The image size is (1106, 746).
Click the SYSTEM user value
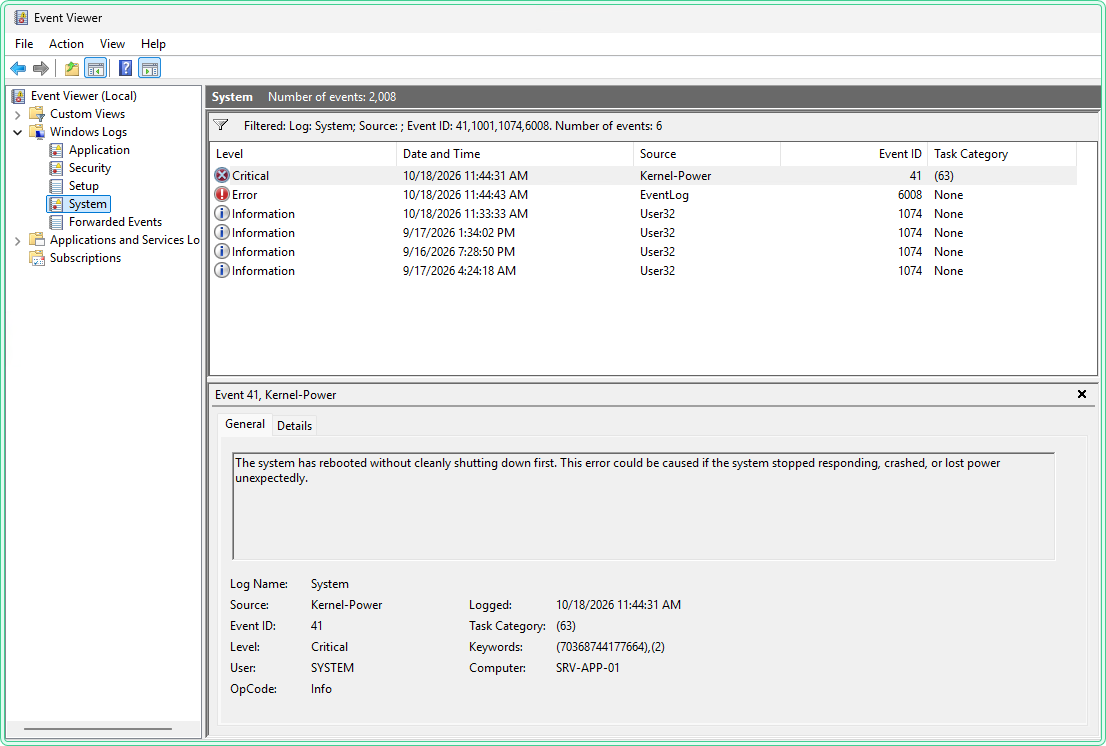click(332, 668)
